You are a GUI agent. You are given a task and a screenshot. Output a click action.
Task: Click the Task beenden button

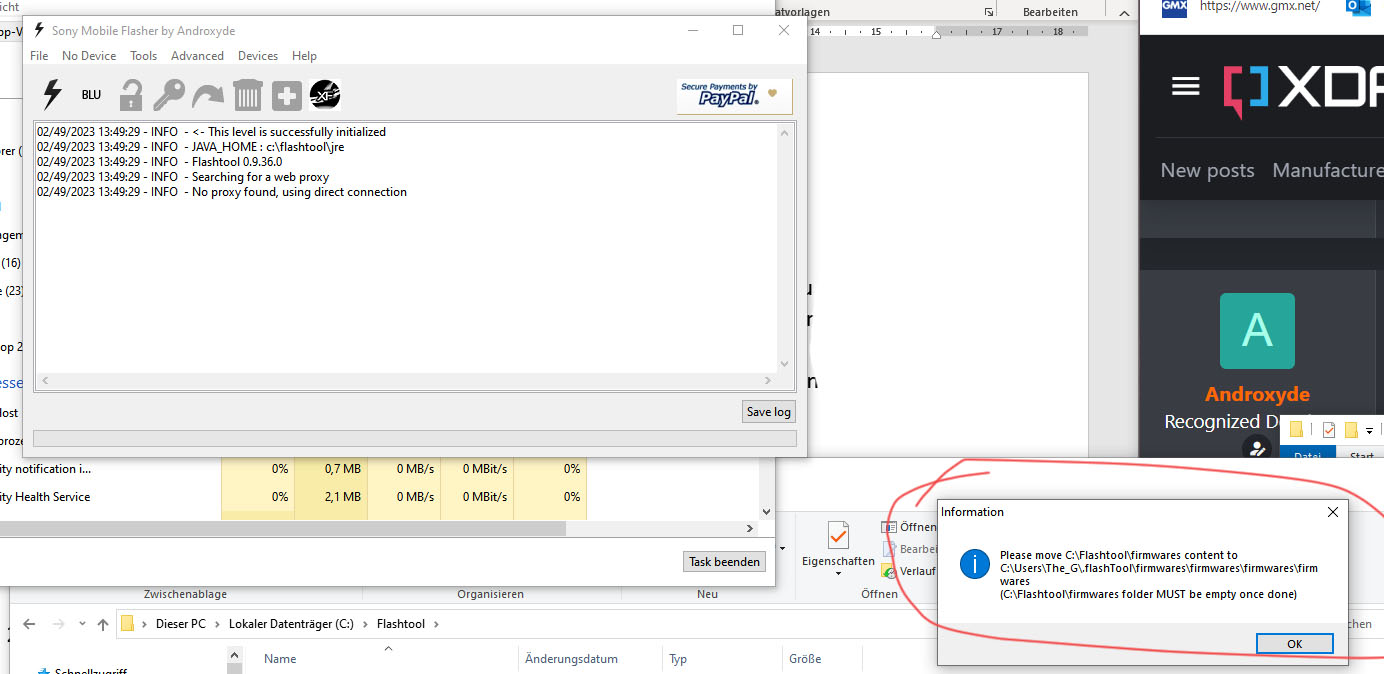(x=724, y=562)
